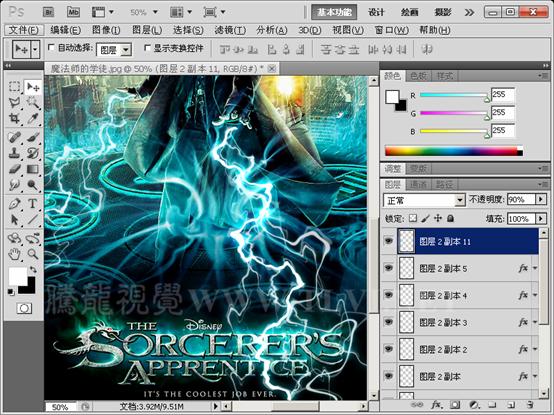This screenshot has height=415, width=554.
Task: Select the Crop tool
Action: (x=14, y=118)
